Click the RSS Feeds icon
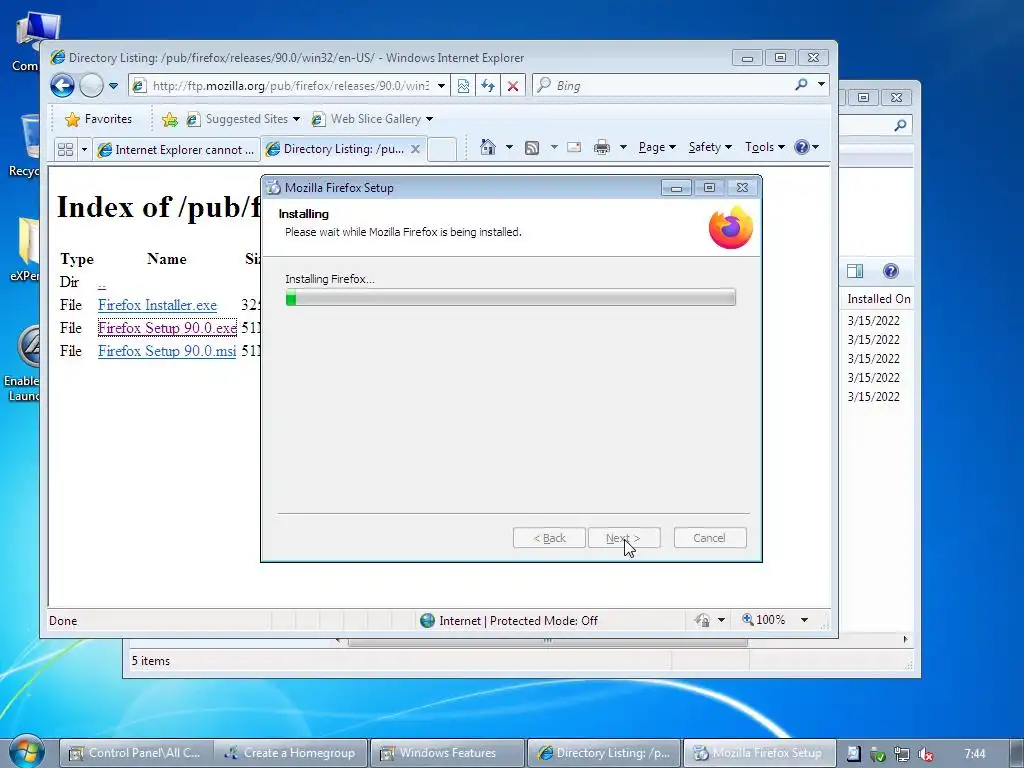Viewport: 1024px width, 768px height. 532,148
